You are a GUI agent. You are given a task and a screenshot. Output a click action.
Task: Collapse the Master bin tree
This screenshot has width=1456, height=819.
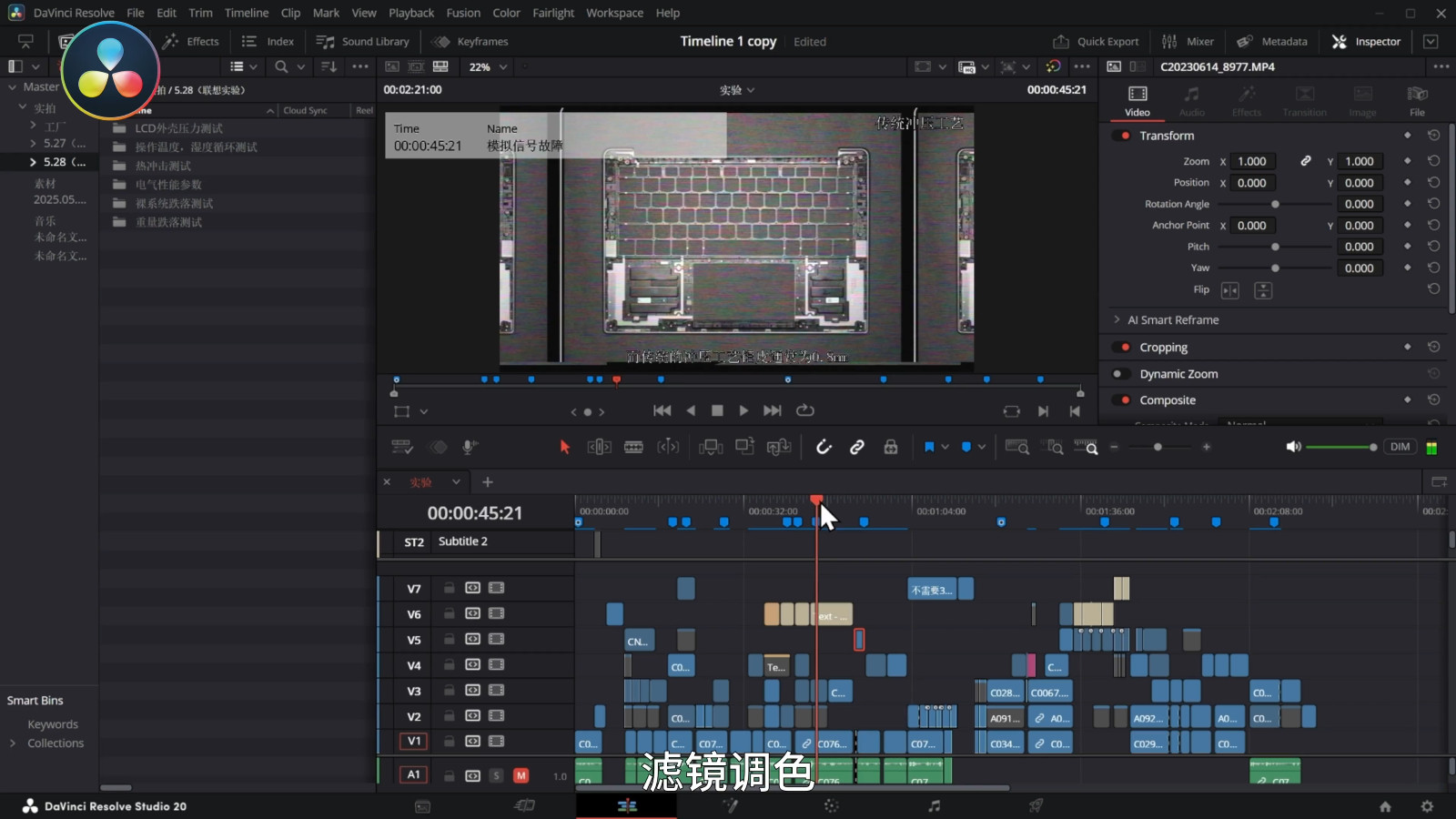tap(12, 87)
